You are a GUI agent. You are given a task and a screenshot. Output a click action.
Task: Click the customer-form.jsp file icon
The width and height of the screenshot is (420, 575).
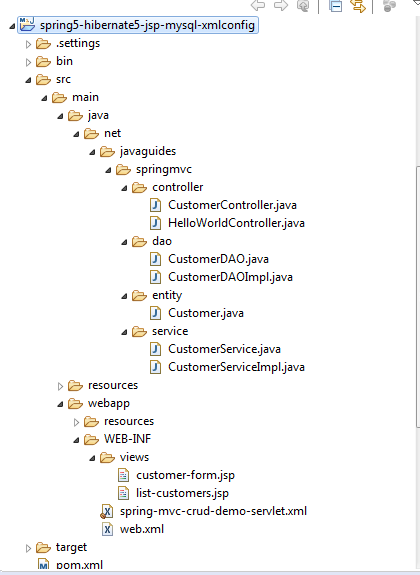click(124, 475)
